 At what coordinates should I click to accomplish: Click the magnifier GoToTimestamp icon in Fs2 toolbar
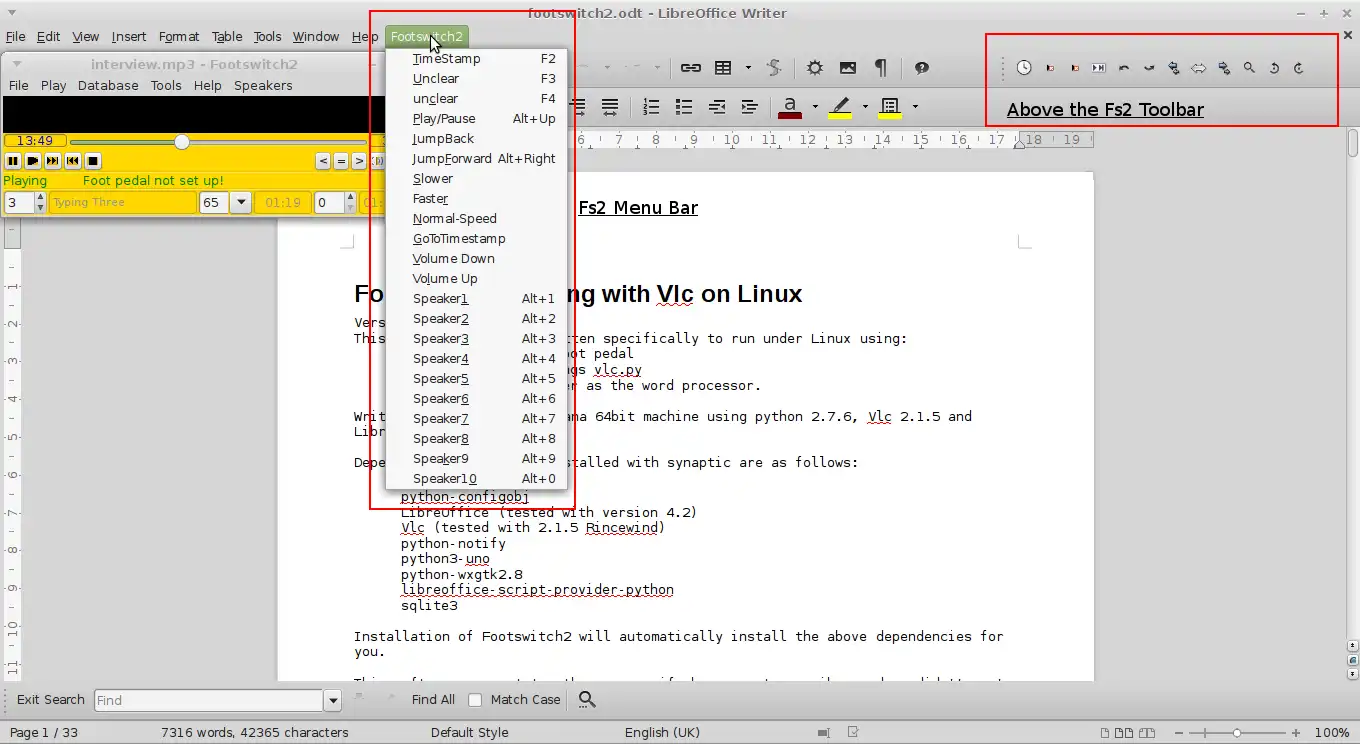coord(1249,68)
